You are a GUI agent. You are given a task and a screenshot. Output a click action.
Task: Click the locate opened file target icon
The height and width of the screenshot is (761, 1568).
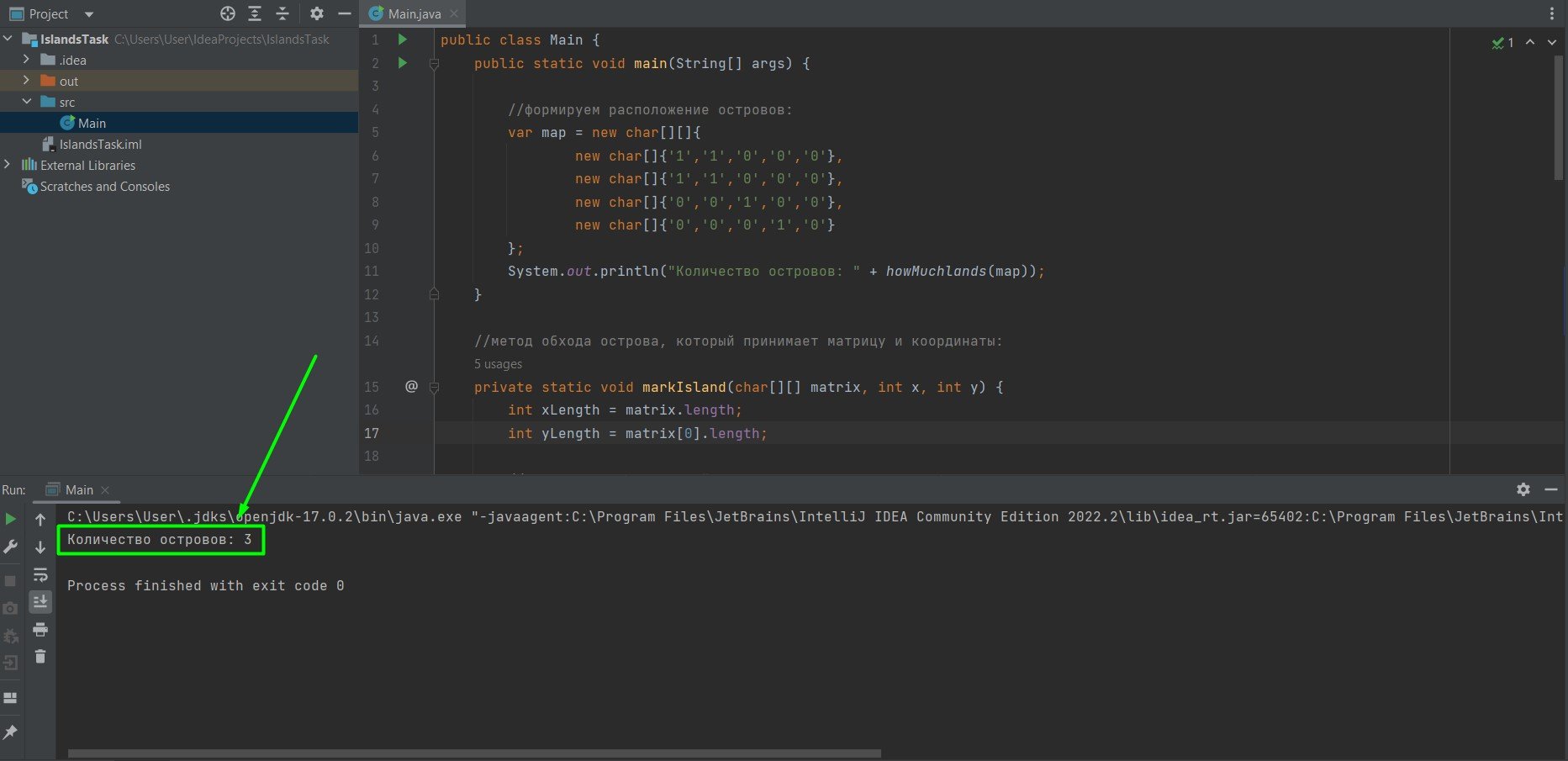(x=227, y=13)
